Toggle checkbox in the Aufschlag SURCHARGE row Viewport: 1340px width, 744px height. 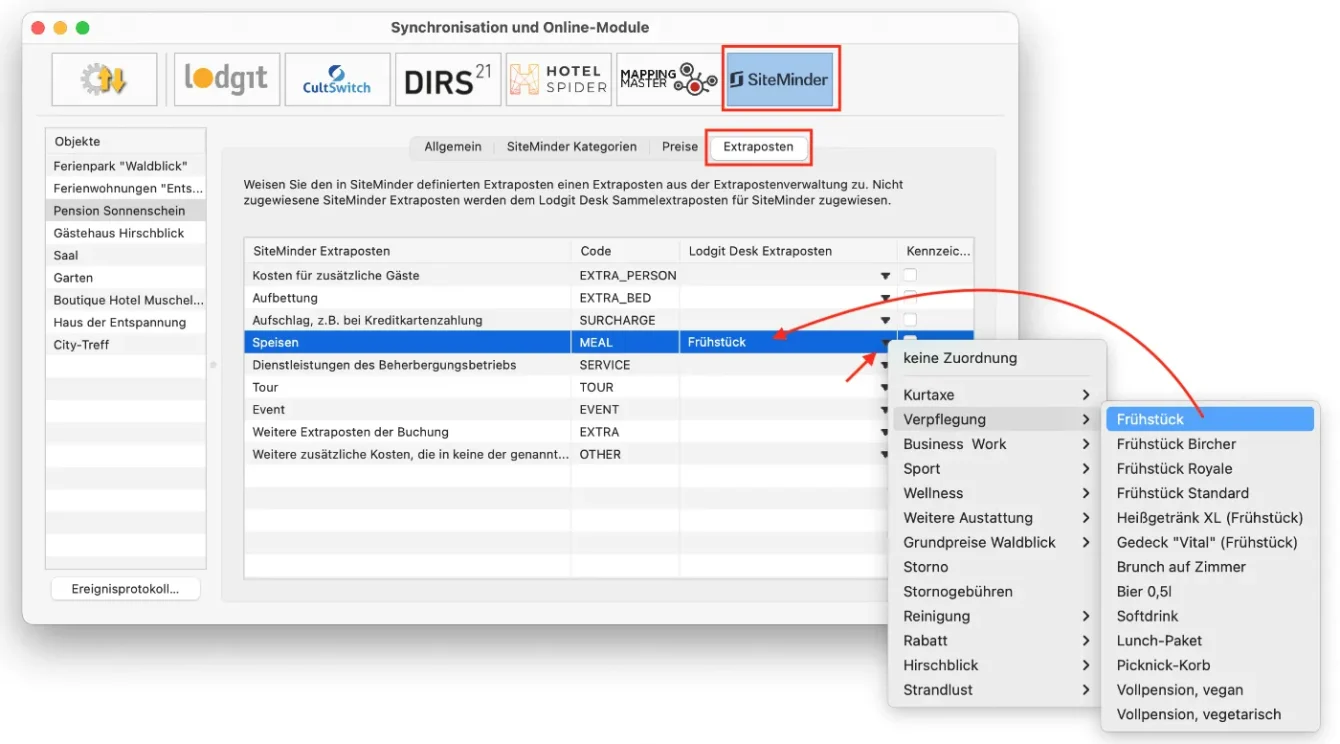point(910,320)
